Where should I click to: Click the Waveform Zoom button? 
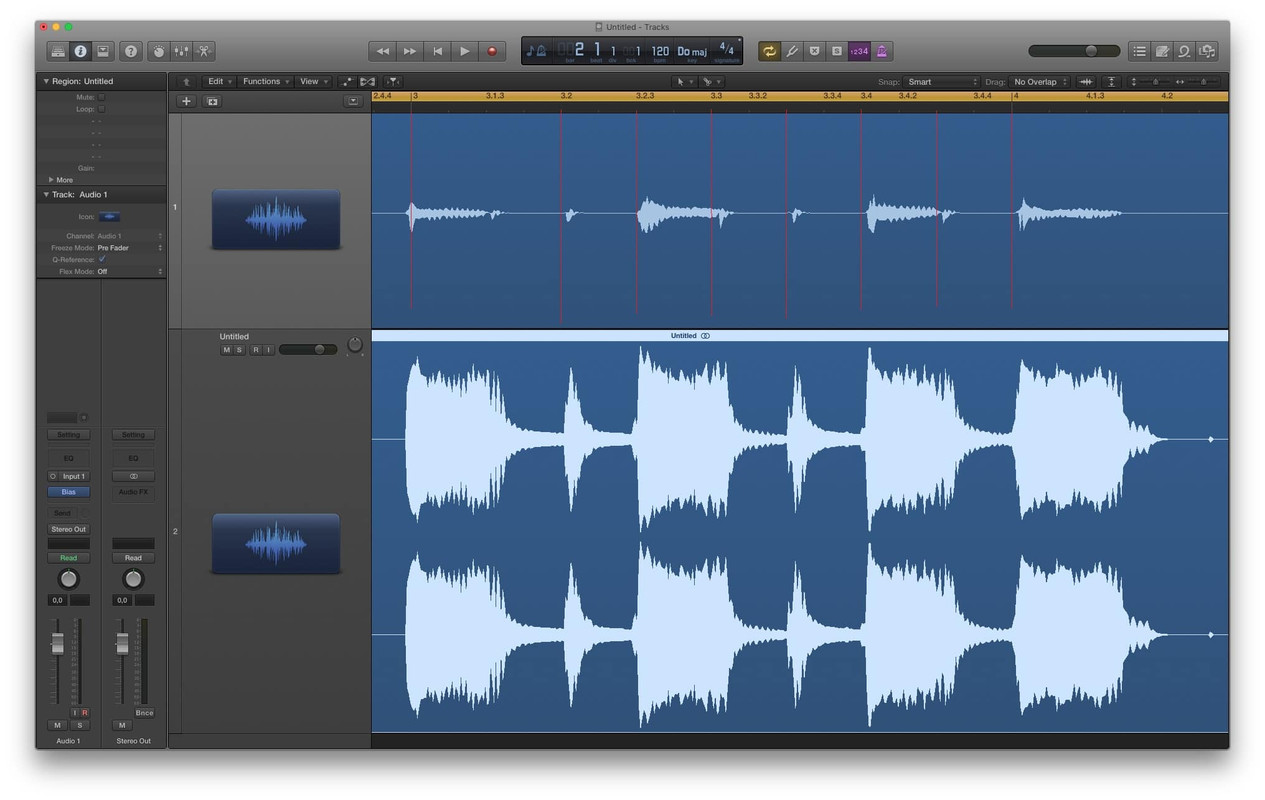(x=1086, y=82)
